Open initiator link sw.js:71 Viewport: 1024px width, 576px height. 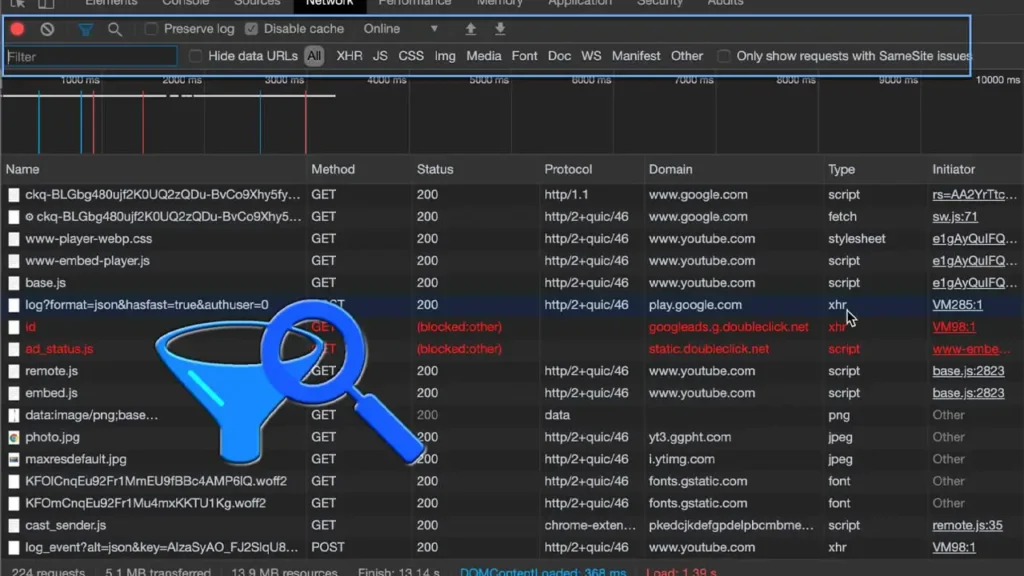pyautogui.click(x=955, y=217)
